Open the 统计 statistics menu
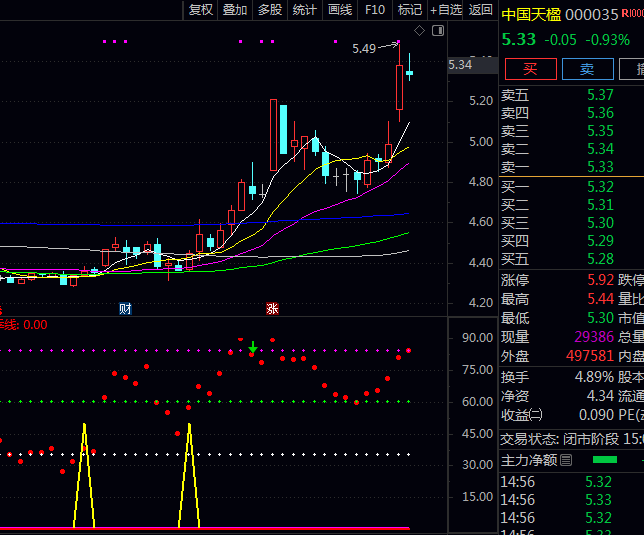644x535 pixels. pos(304,10)
